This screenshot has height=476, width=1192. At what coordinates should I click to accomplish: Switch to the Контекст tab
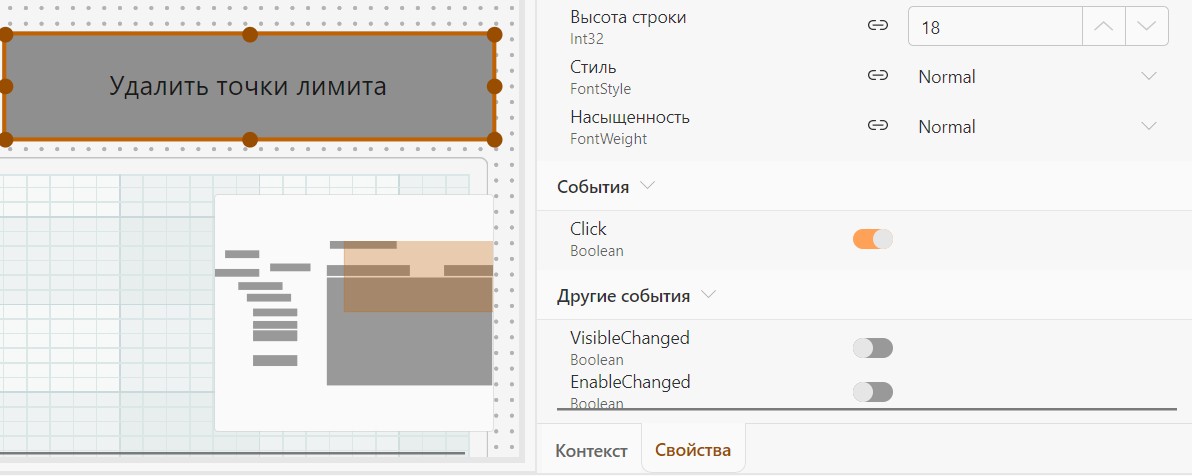coord(591,450)
